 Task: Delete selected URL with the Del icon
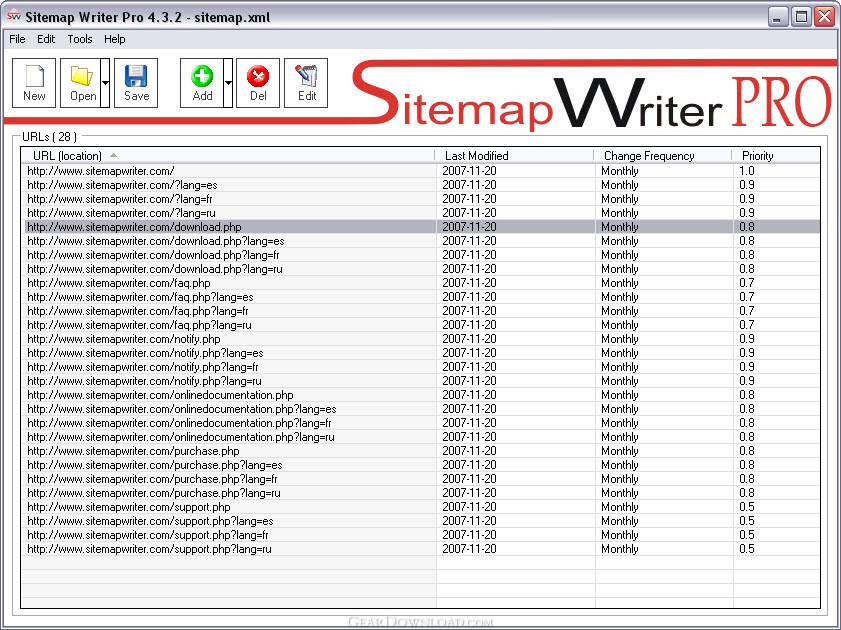(x=258, y=83)
